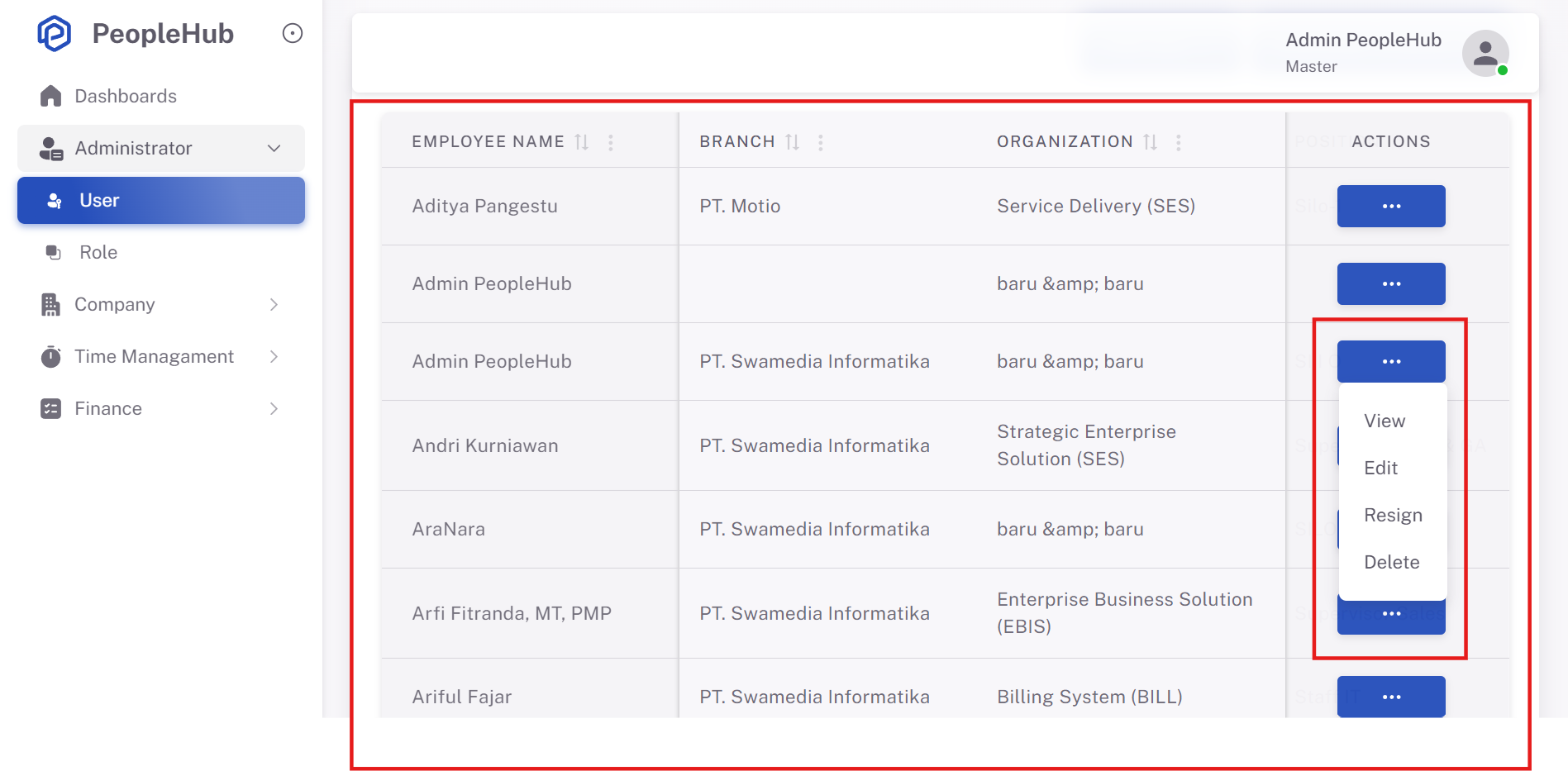Click the Role sidebar icon

pyautogui.click(x=54, y=252)
